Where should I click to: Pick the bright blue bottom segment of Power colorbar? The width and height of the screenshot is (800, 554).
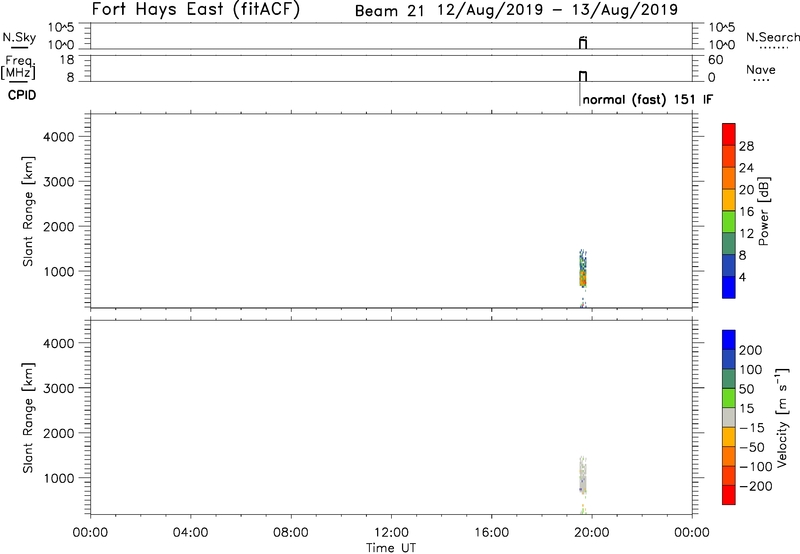(729, 287)
